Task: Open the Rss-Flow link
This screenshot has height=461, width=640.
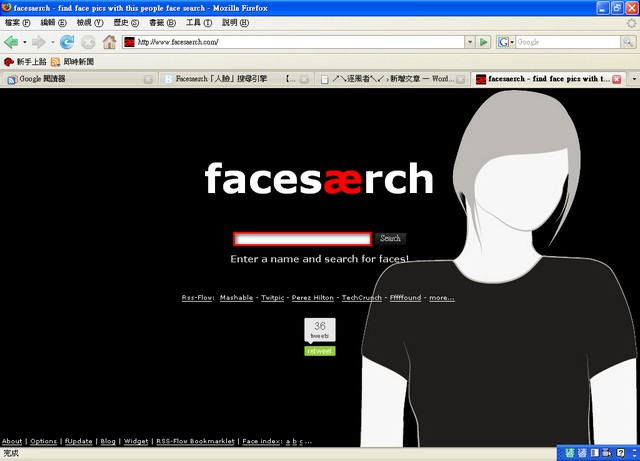Action: [198, 298]
